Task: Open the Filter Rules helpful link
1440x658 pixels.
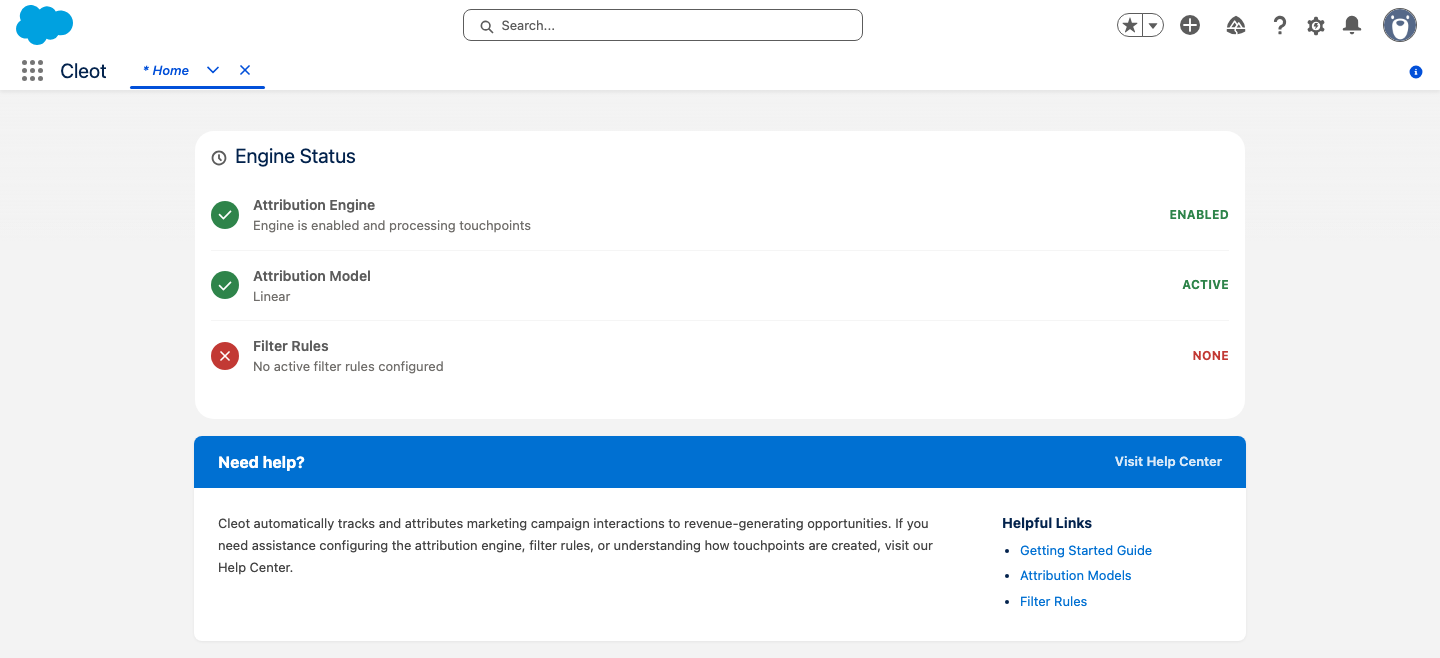Action: point(1053,601)
